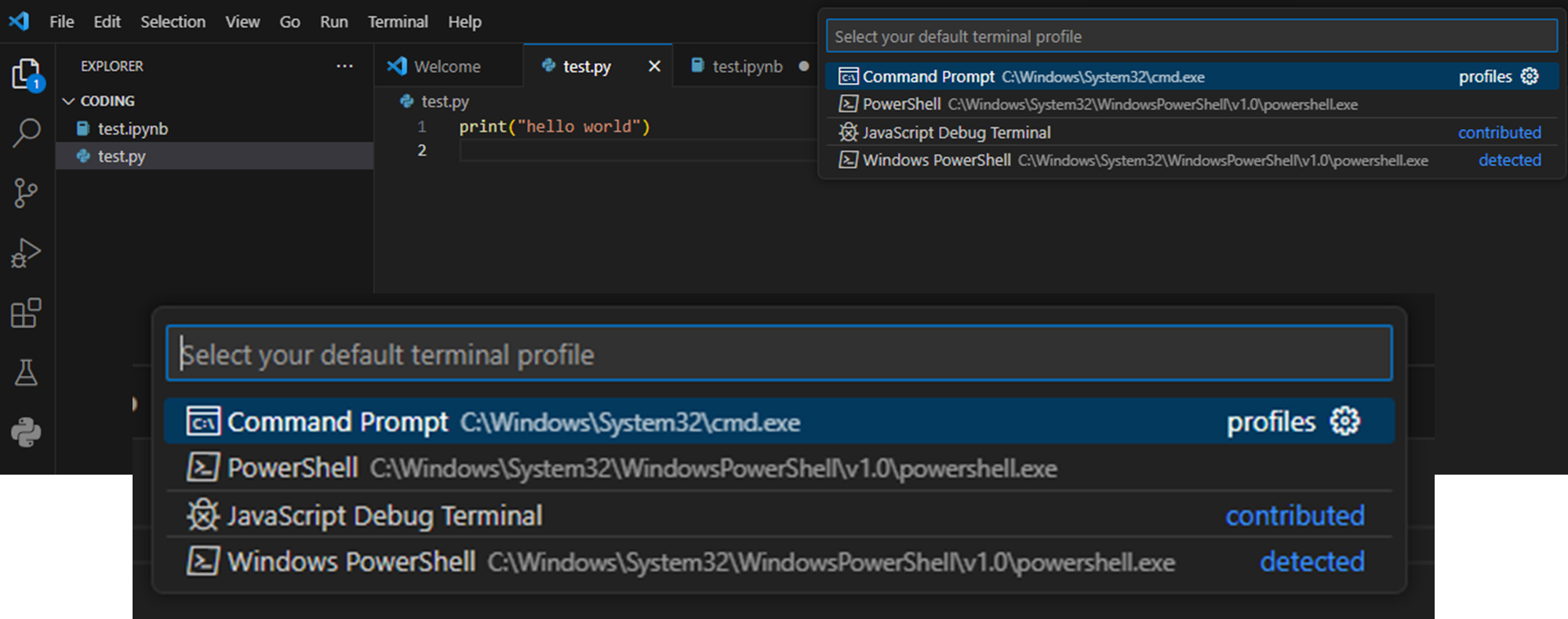Choose Windows PowerShell in the small profile picker
The image size is (1568, 619).
point(1191,160)
